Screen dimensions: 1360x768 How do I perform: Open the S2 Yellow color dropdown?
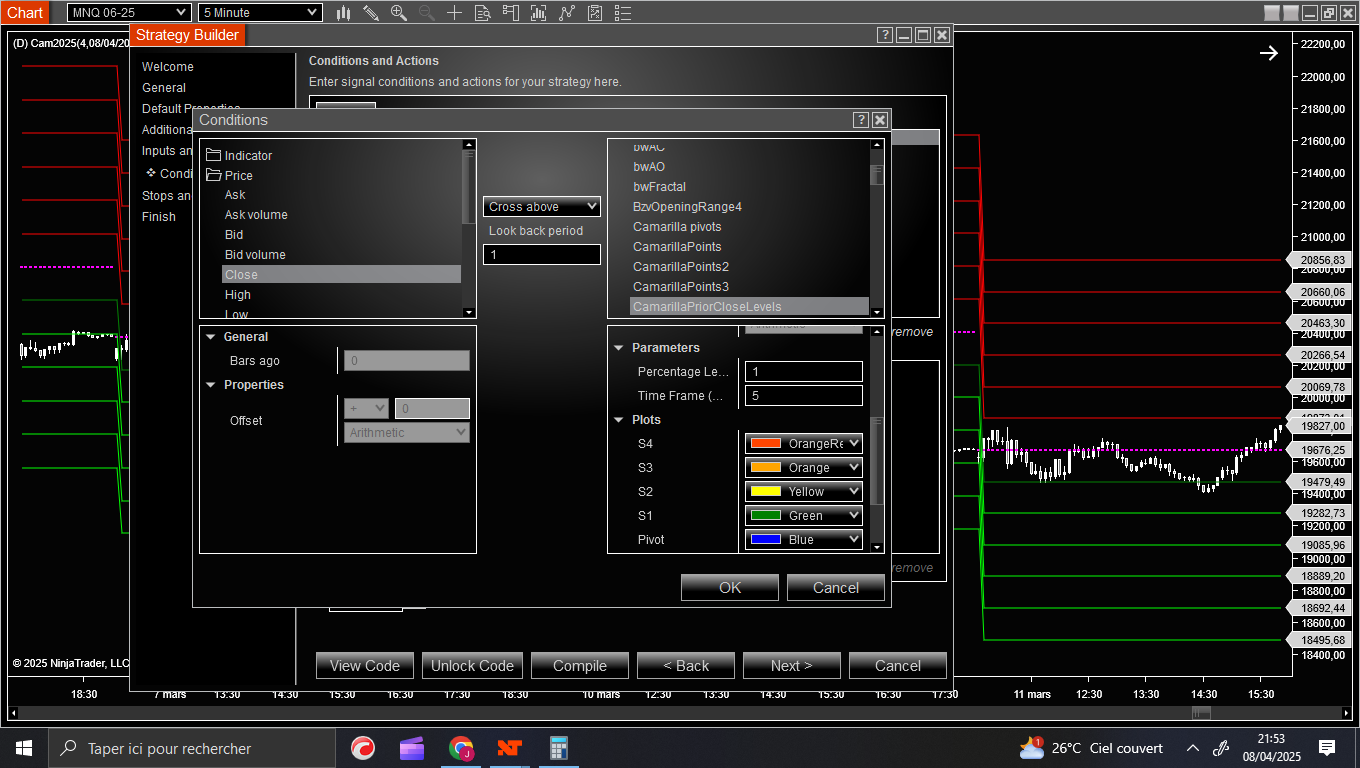coord(804,491)
